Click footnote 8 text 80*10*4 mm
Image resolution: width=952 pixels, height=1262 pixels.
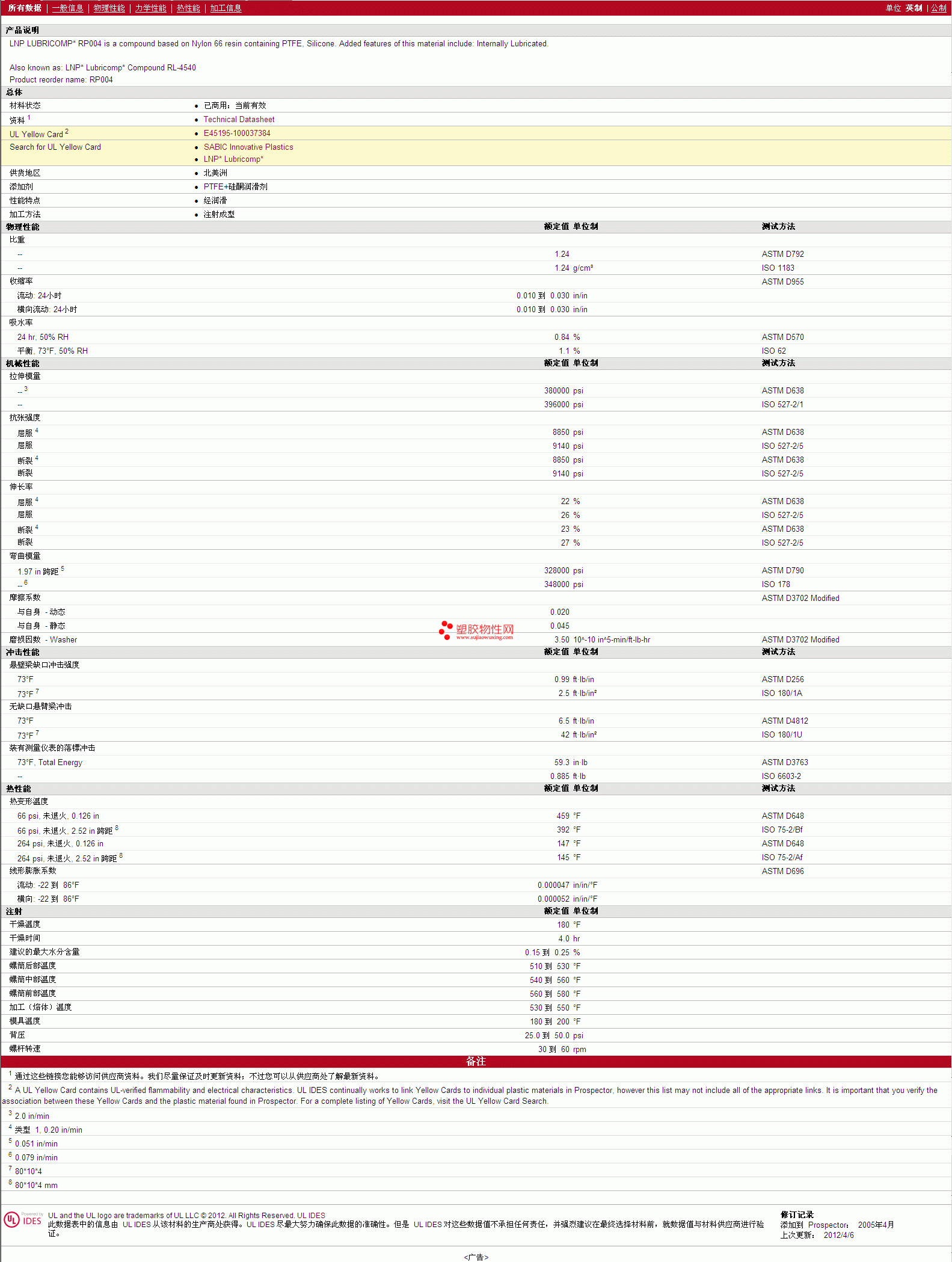point(36,1186)
